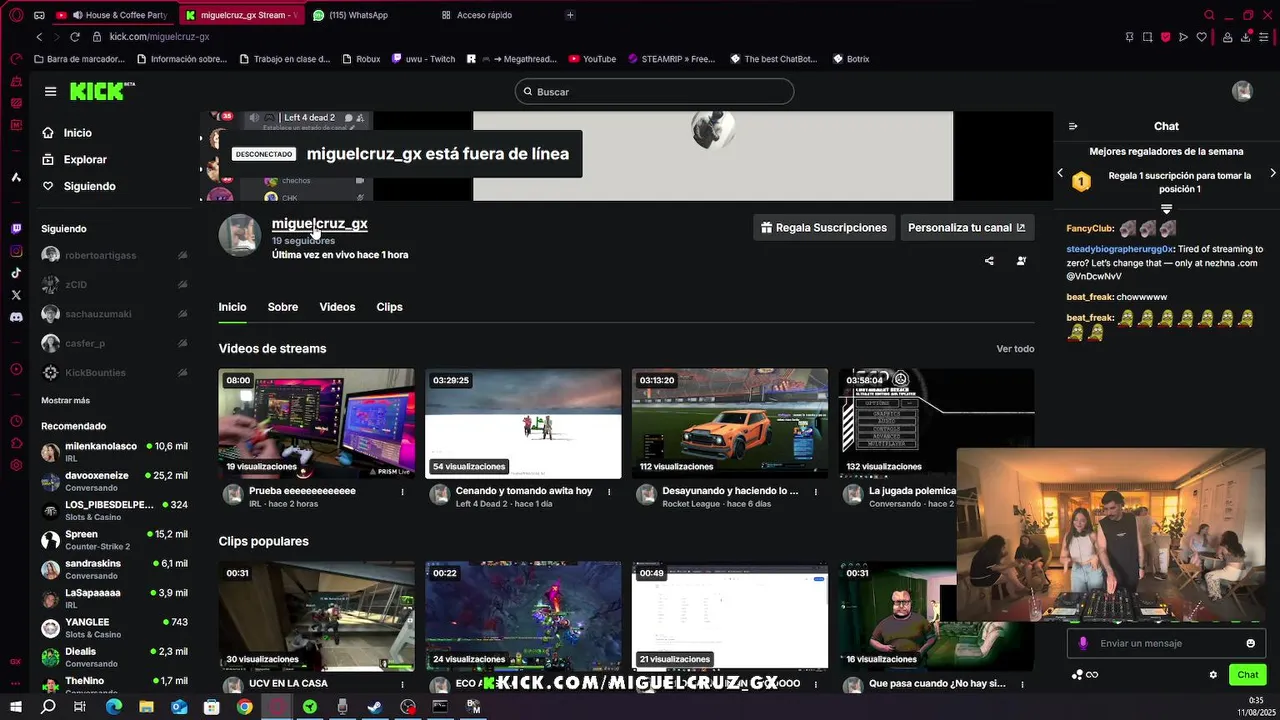Expand Mostrar más in following list

click(65, 400)
